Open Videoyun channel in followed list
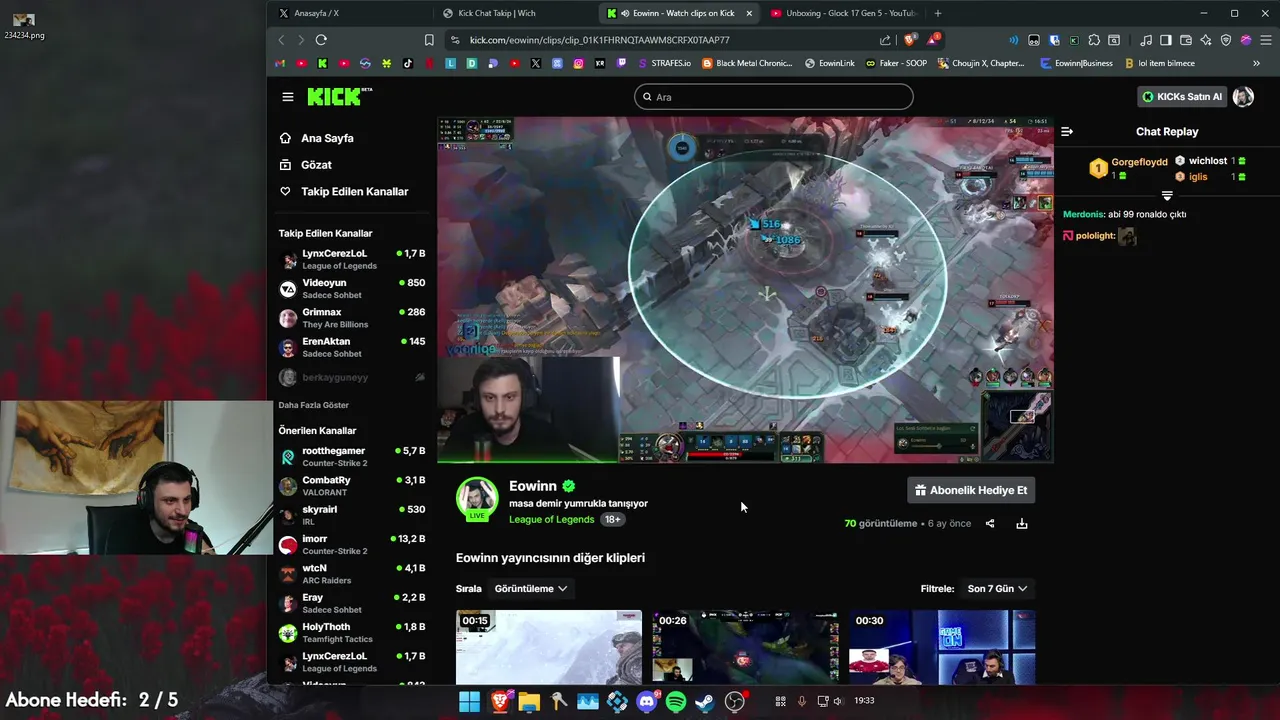Viewport: 1280px width, 720px height. click(352, 289)
